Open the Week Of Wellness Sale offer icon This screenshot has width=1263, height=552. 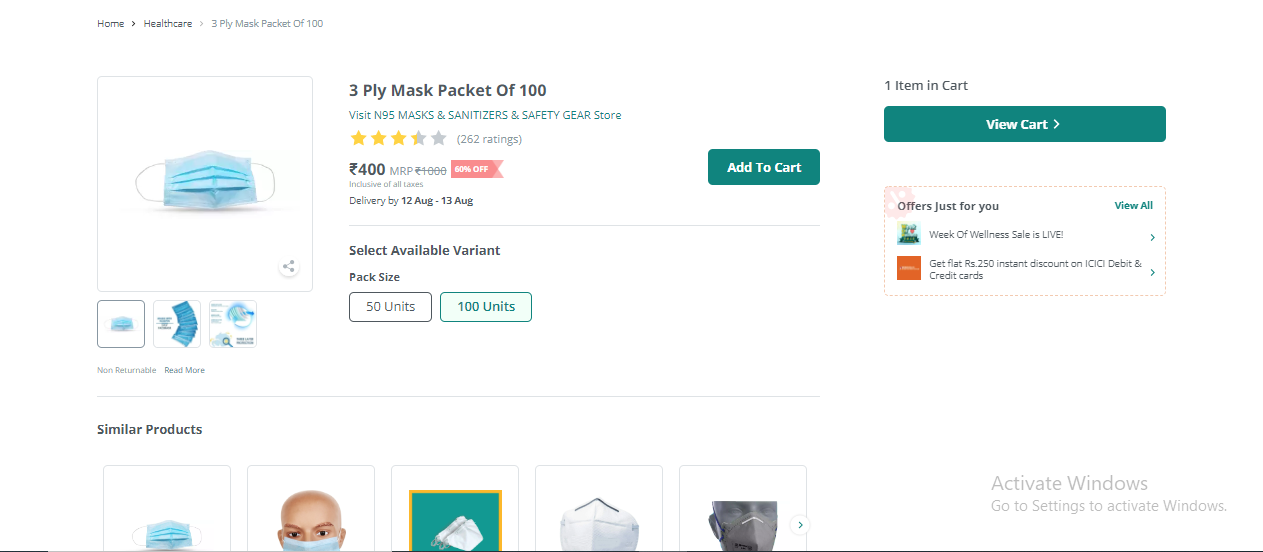pyautogui.click(x=908, y=235)
